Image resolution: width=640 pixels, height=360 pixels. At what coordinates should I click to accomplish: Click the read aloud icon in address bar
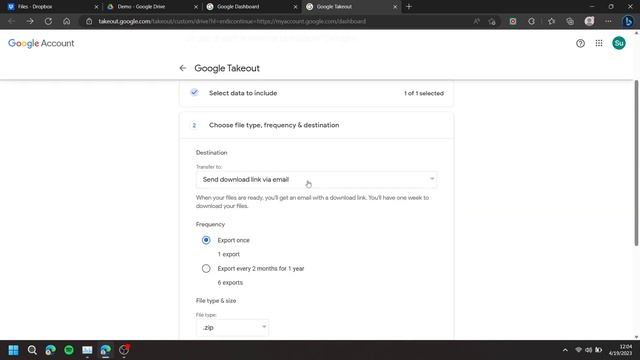click(x=476, y=21)
